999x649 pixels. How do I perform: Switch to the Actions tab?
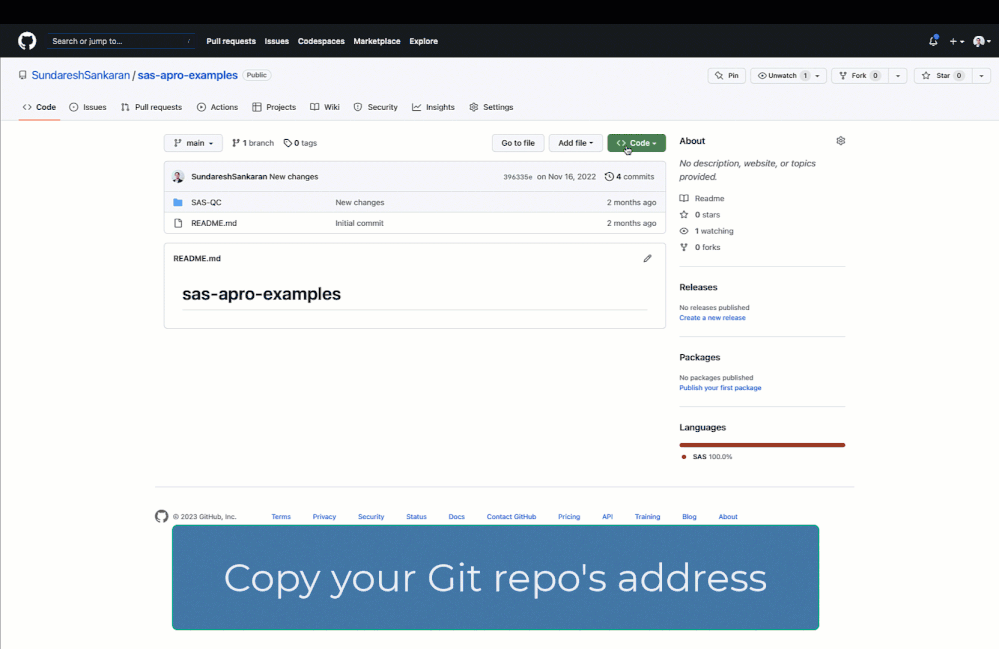(x=217, y=107)
